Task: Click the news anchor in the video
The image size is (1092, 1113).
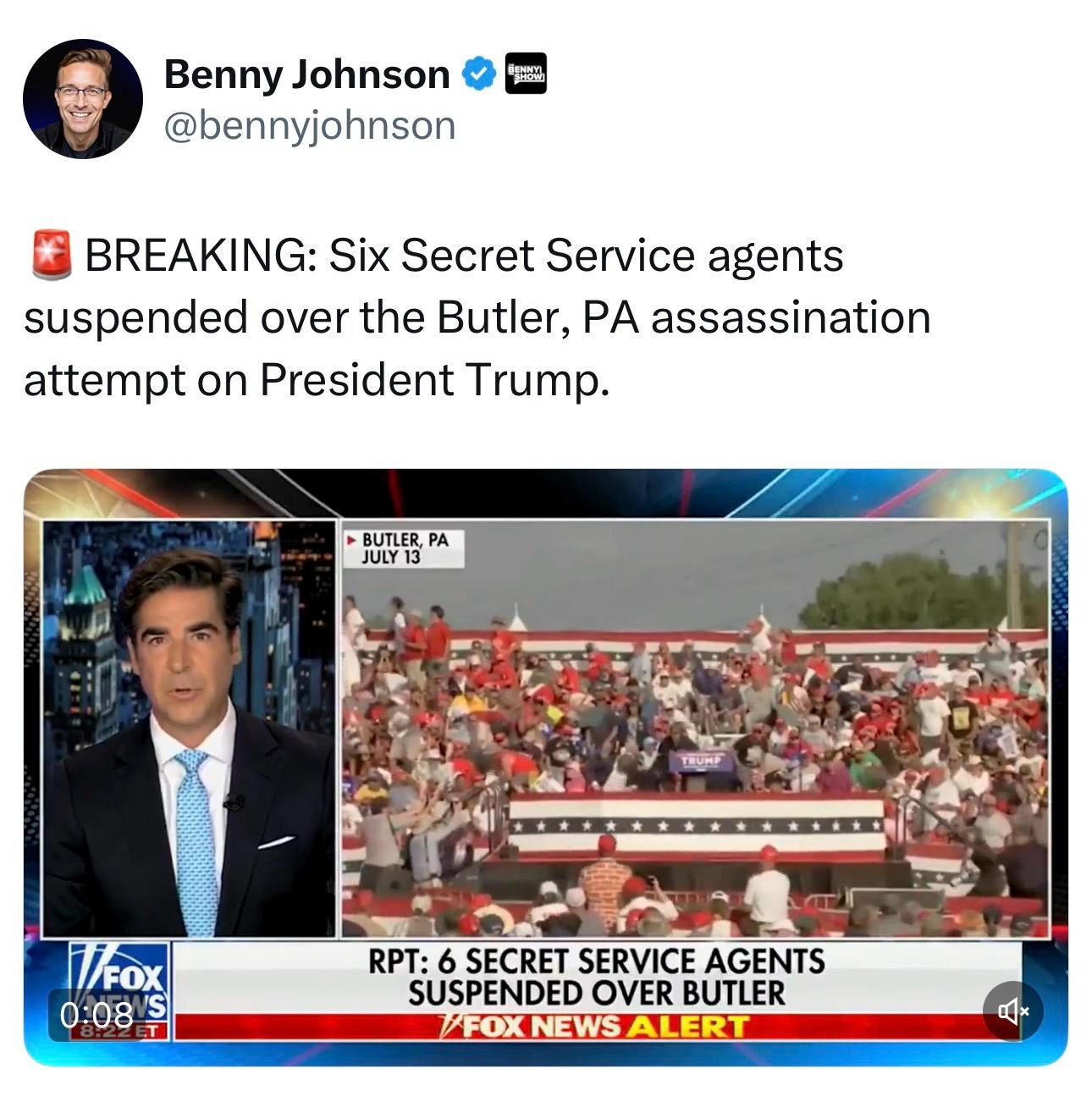Action: coord(191,745)
